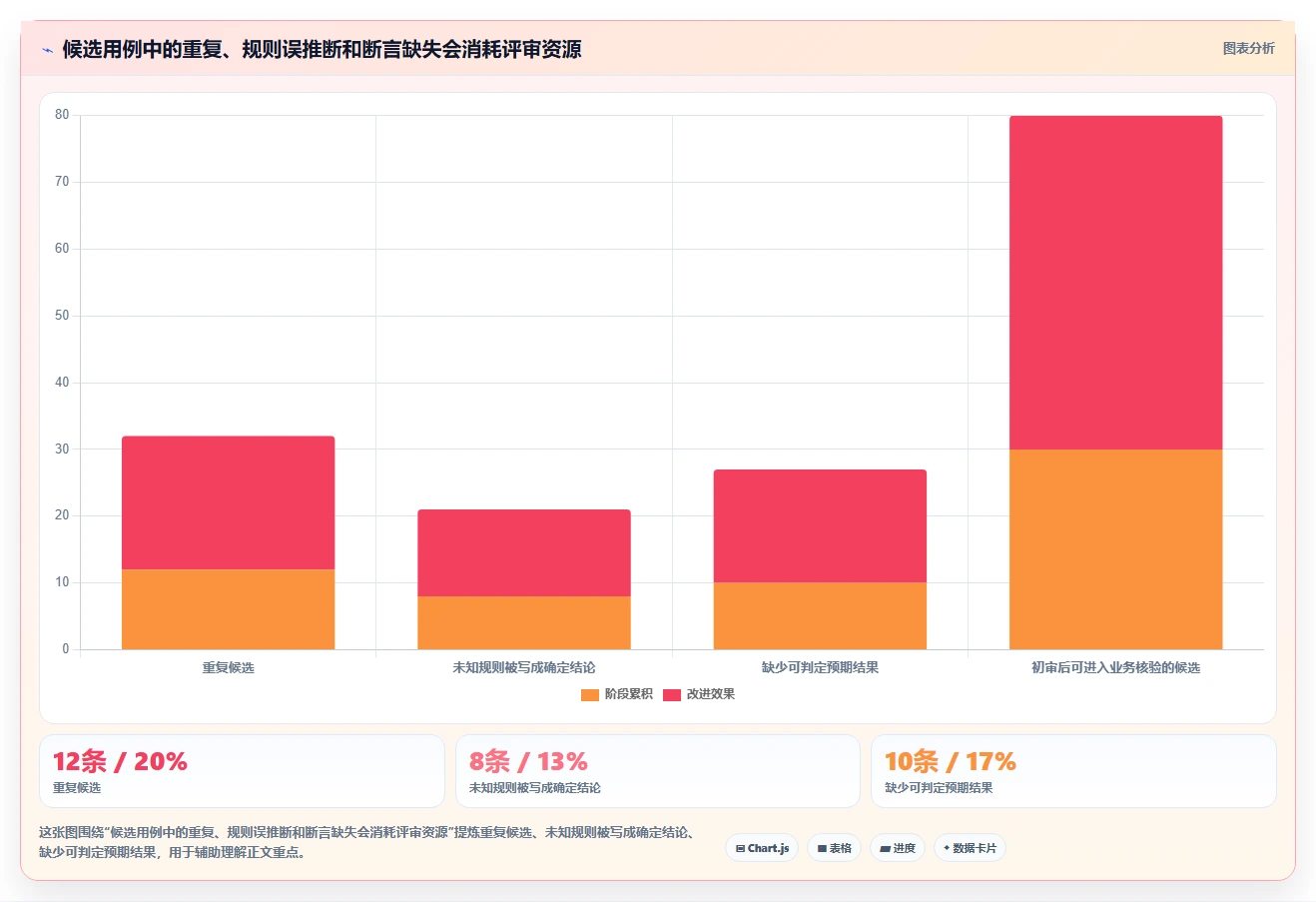Click the orange segment of 重复候选 bar
Image resolution: width=1316 pixels, height=902 pixels.
pos(228,609)
